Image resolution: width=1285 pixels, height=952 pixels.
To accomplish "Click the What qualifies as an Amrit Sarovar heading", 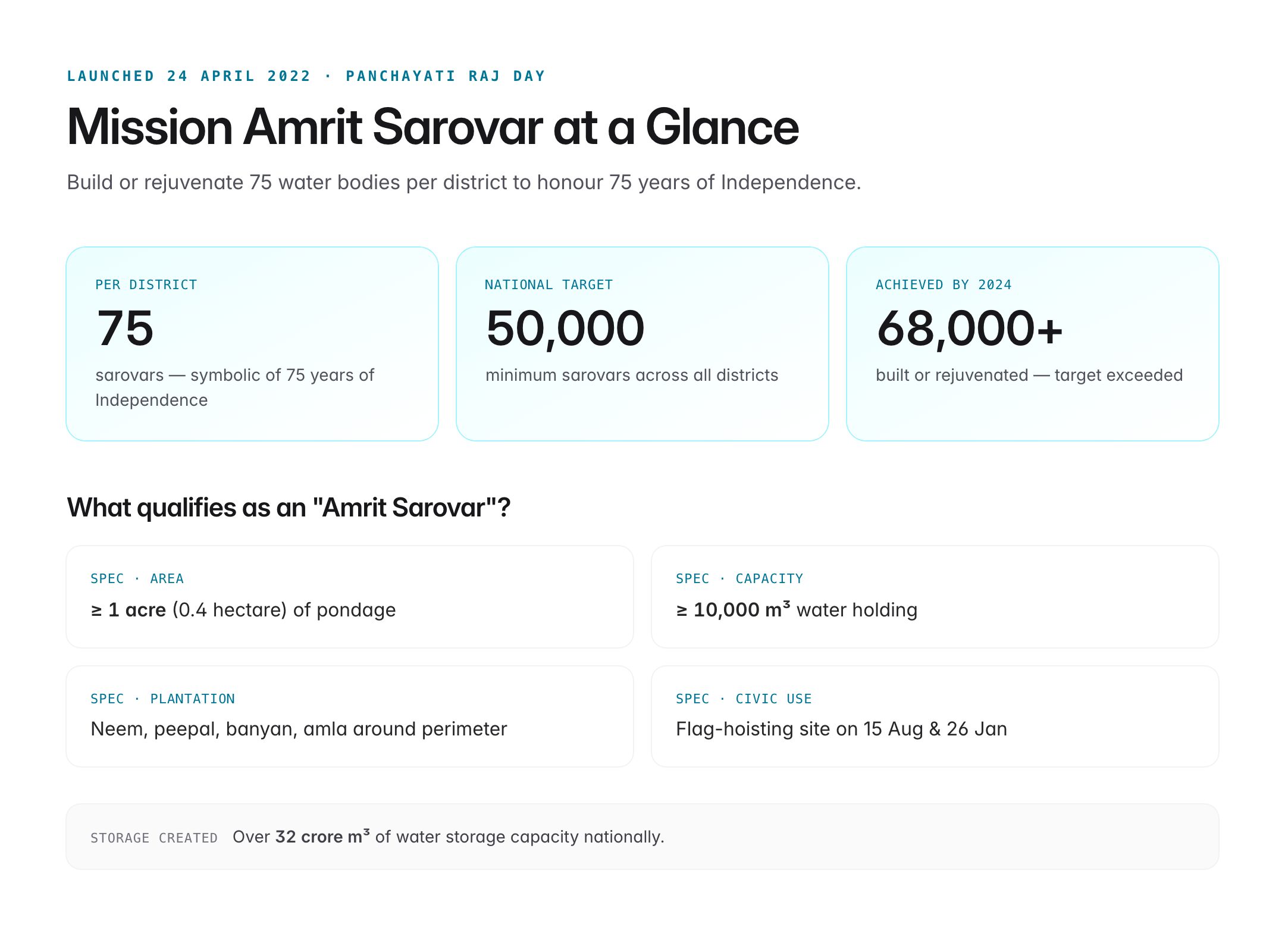I will [x=289, y=508].
